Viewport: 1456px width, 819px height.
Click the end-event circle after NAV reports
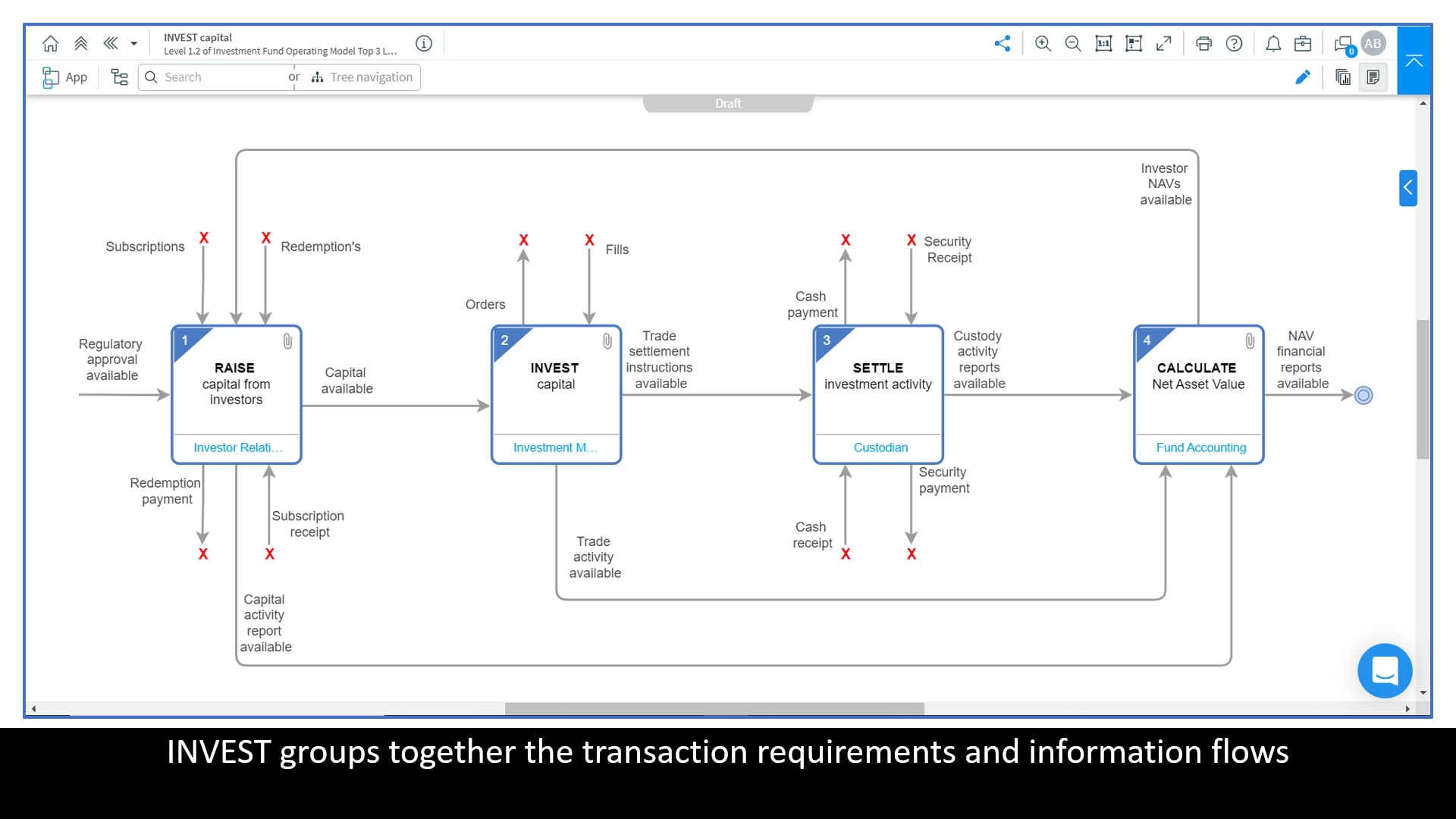point(1363,395)
